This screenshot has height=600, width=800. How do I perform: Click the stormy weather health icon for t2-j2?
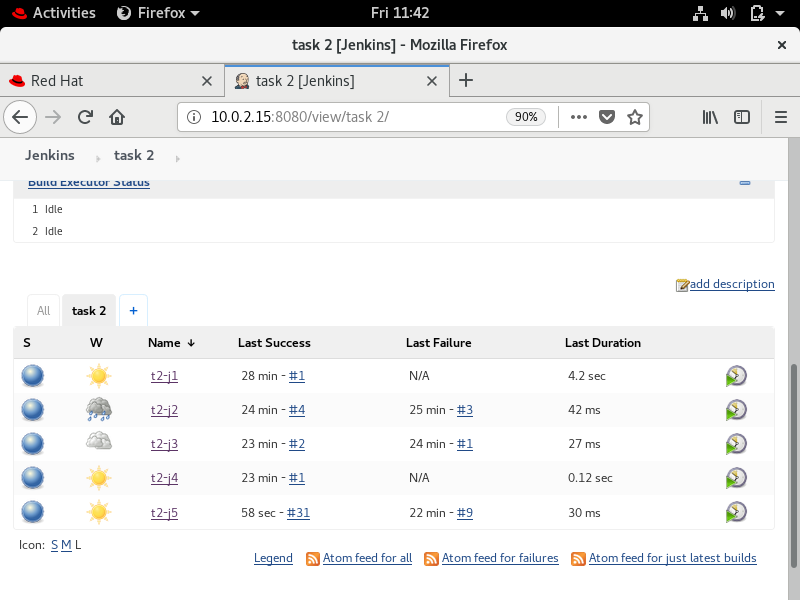[98, 409]
